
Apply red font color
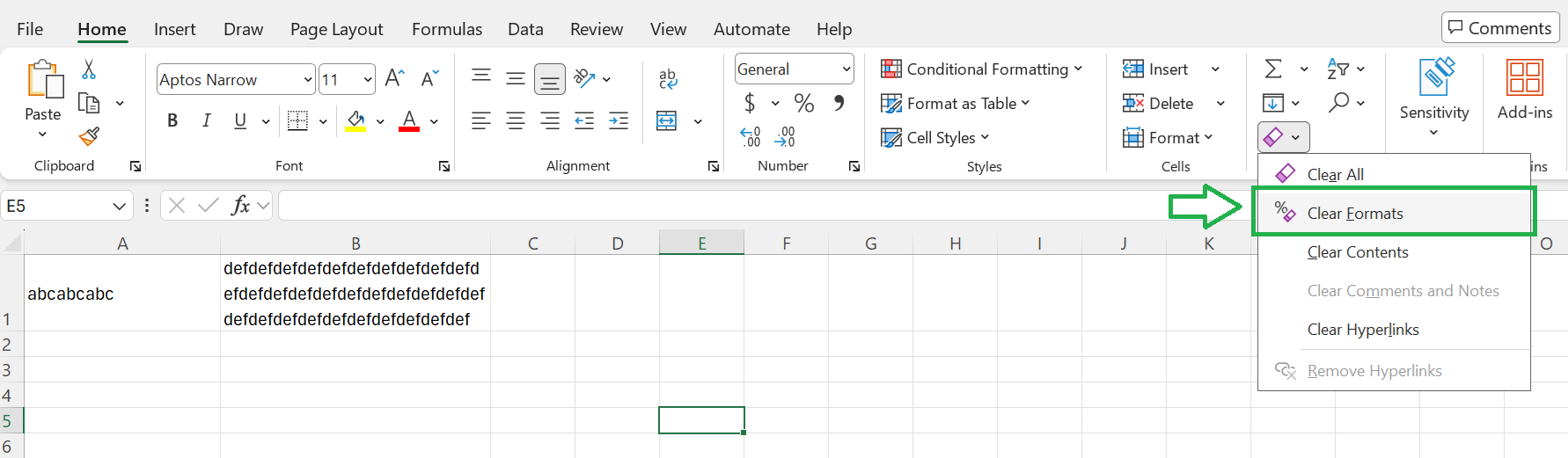point(409,120)
